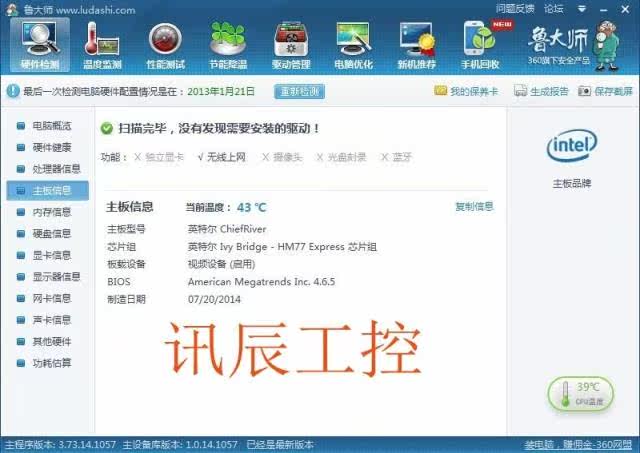Open the 新机推荐 new PC recommendation icon

[417, 44]
